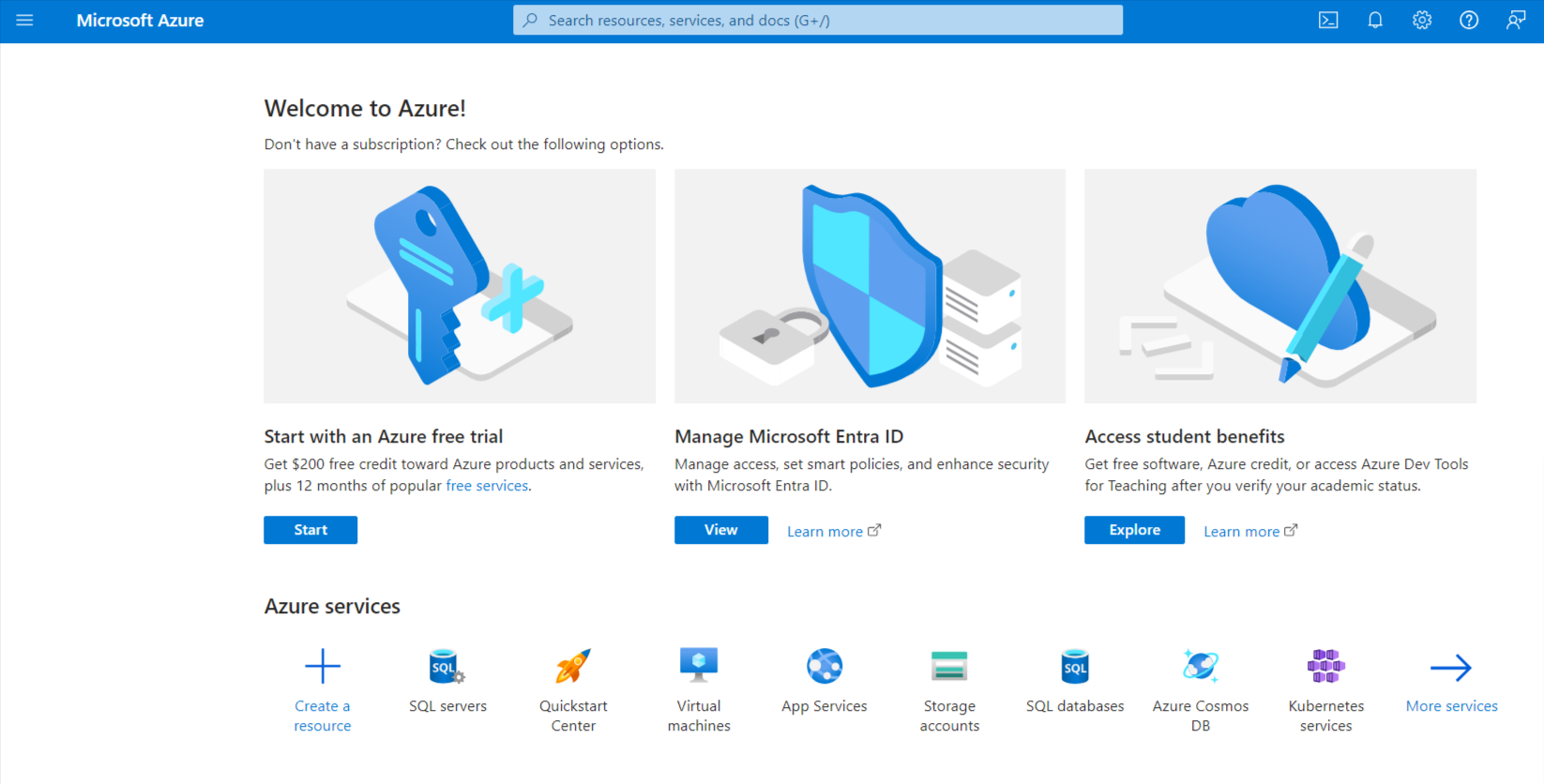Click the Create a resource label

(323, 716)
